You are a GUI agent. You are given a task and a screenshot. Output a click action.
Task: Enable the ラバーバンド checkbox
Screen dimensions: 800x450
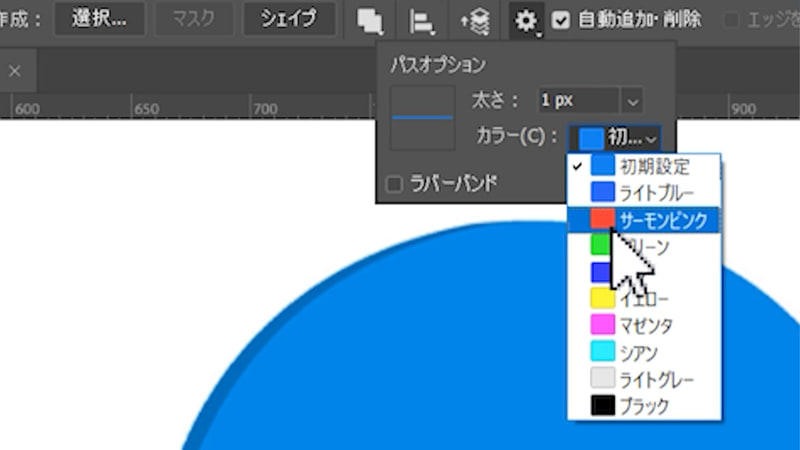tap(395, 184)
